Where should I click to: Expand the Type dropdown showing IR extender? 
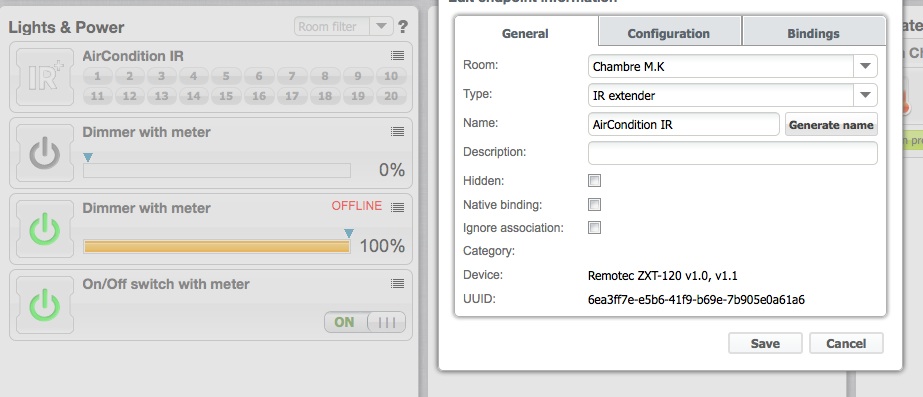865,95
